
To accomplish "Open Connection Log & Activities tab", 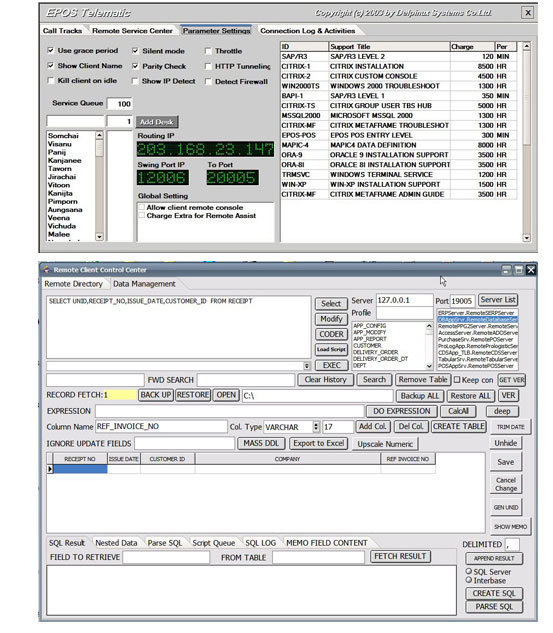I will click(308, 31).
